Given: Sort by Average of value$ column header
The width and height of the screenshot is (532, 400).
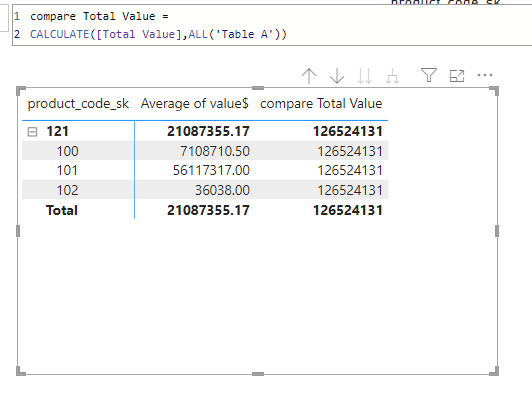Looking at the screenshot, I should pyautogui.click(x=194, y=103).
